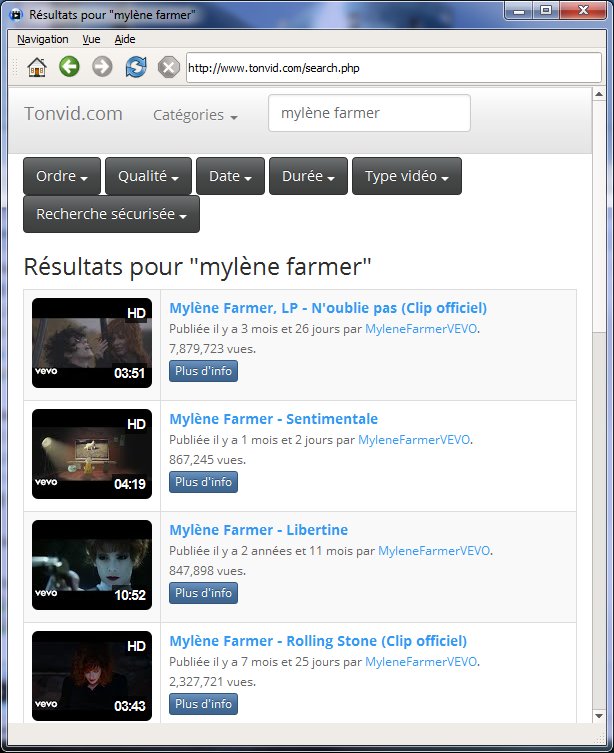614x753 pixels.
Task: Click the grey forward arrow icon
Action: coord(102,67)
